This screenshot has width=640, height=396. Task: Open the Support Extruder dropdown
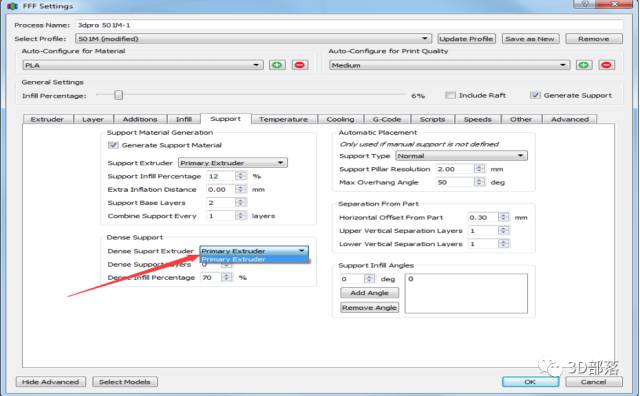pyautogui.click(x=233, y=163)
